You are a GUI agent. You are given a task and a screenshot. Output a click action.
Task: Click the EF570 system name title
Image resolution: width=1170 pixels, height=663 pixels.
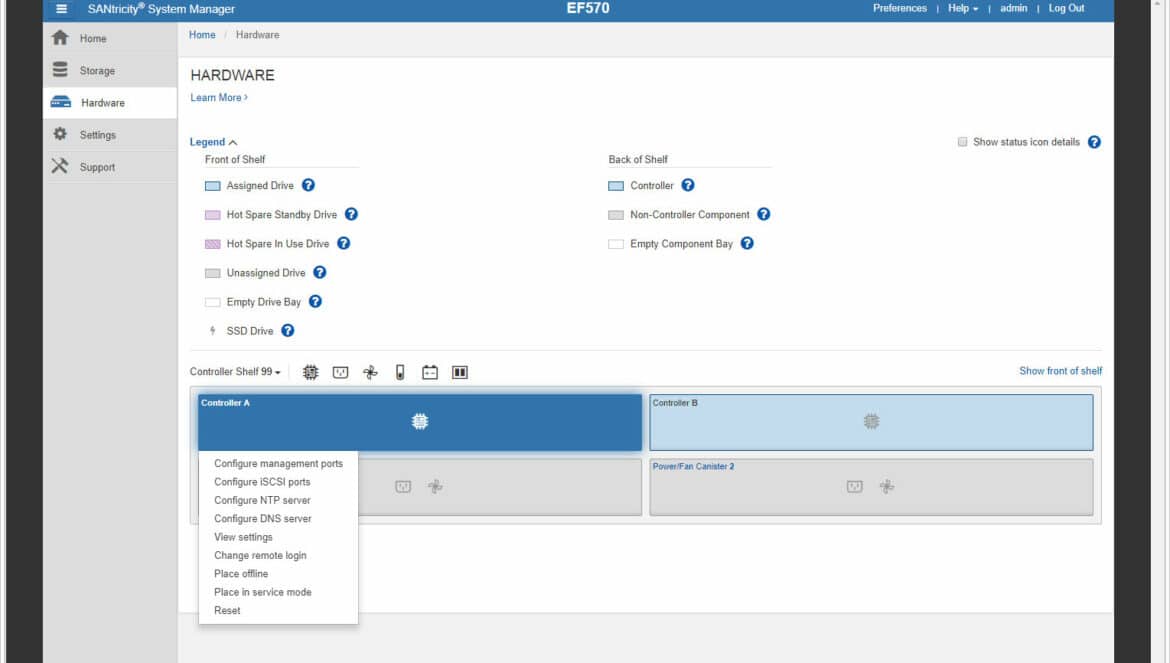pyautogui.click(x=588, y=8)
